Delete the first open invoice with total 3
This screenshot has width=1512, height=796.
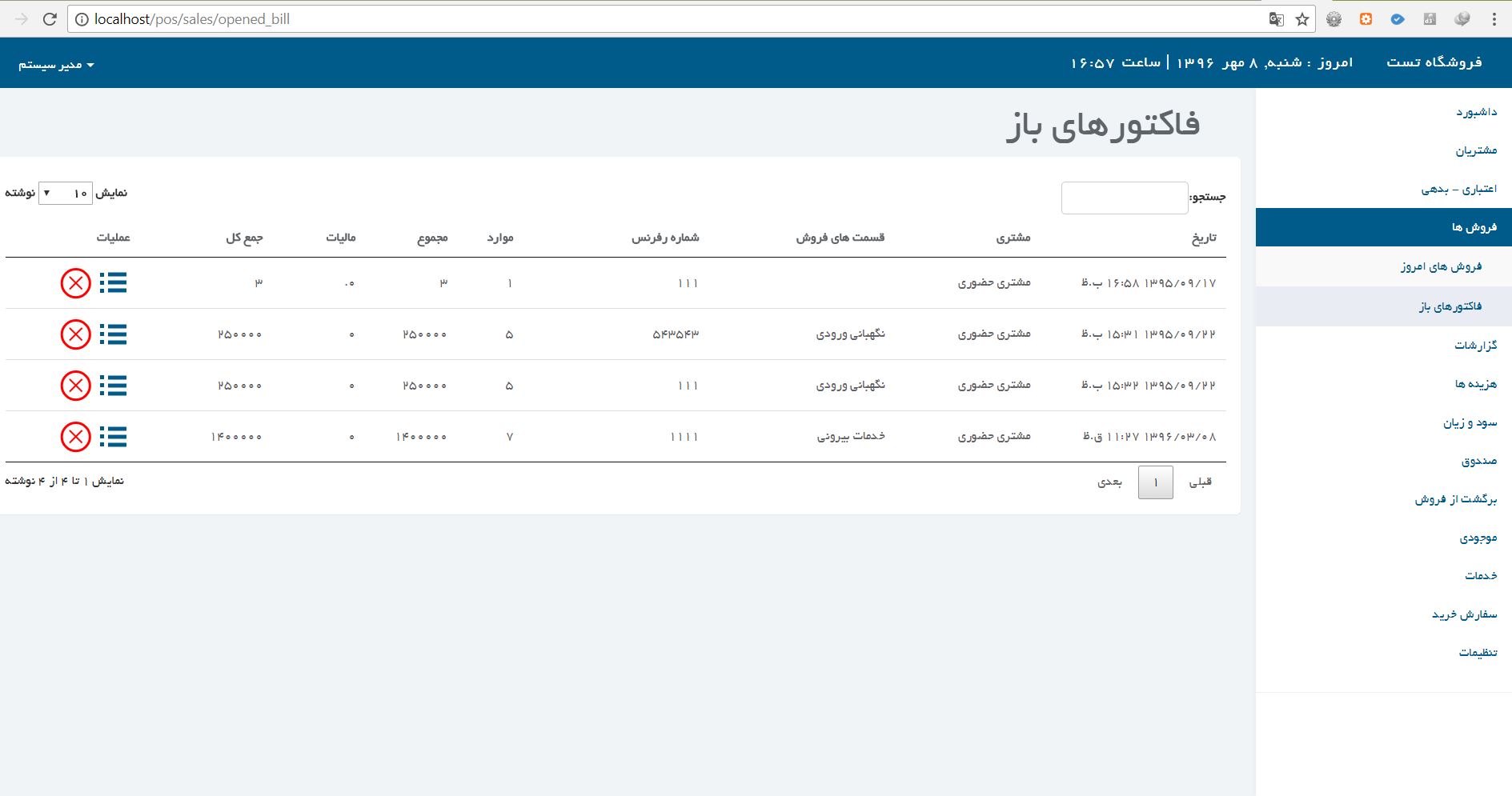(76, 283)
